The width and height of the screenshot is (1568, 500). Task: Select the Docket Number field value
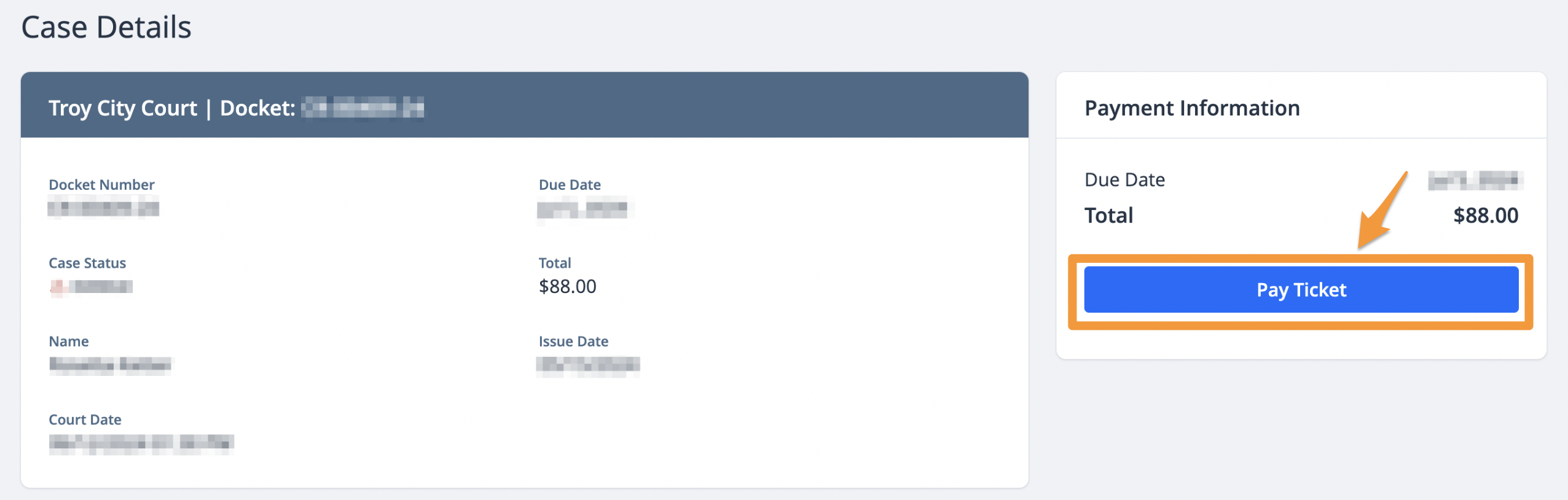click(x=103, y=208)
